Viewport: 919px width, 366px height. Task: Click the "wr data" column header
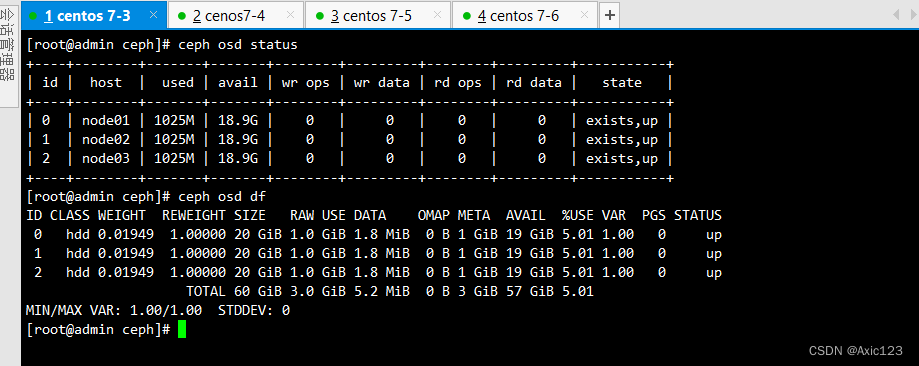point(381,83)
